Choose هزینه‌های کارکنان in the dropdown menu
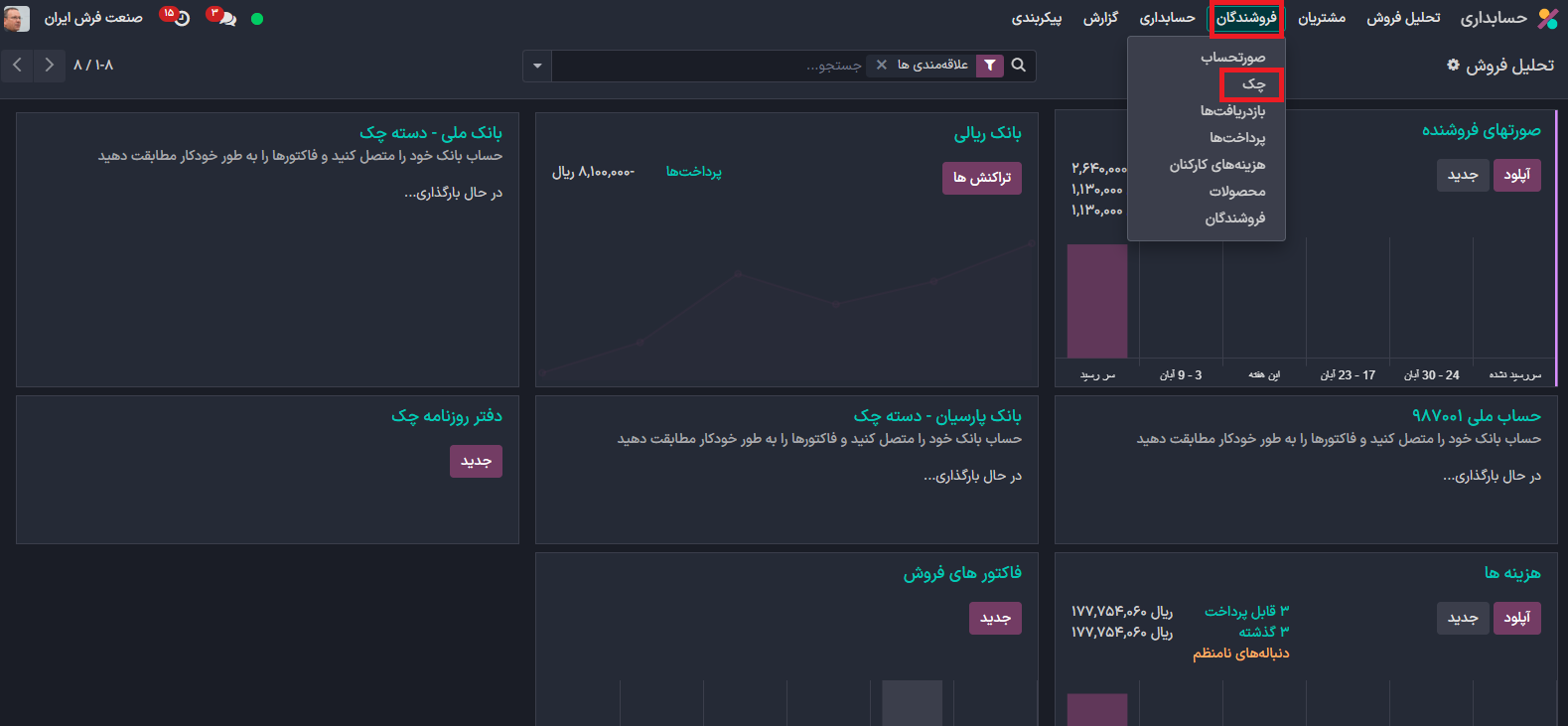 (1216, 165)
